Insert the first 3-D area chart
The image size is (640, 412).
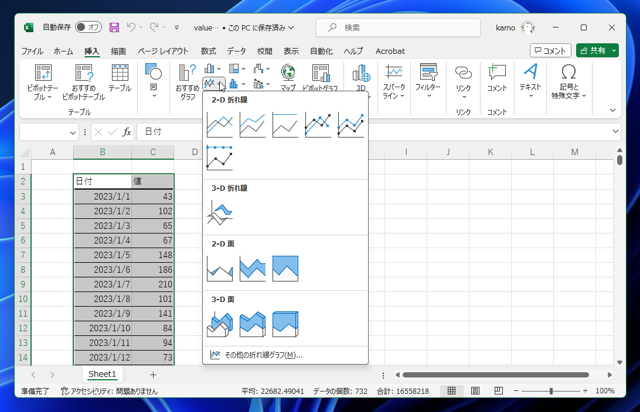tap(220, 323)
